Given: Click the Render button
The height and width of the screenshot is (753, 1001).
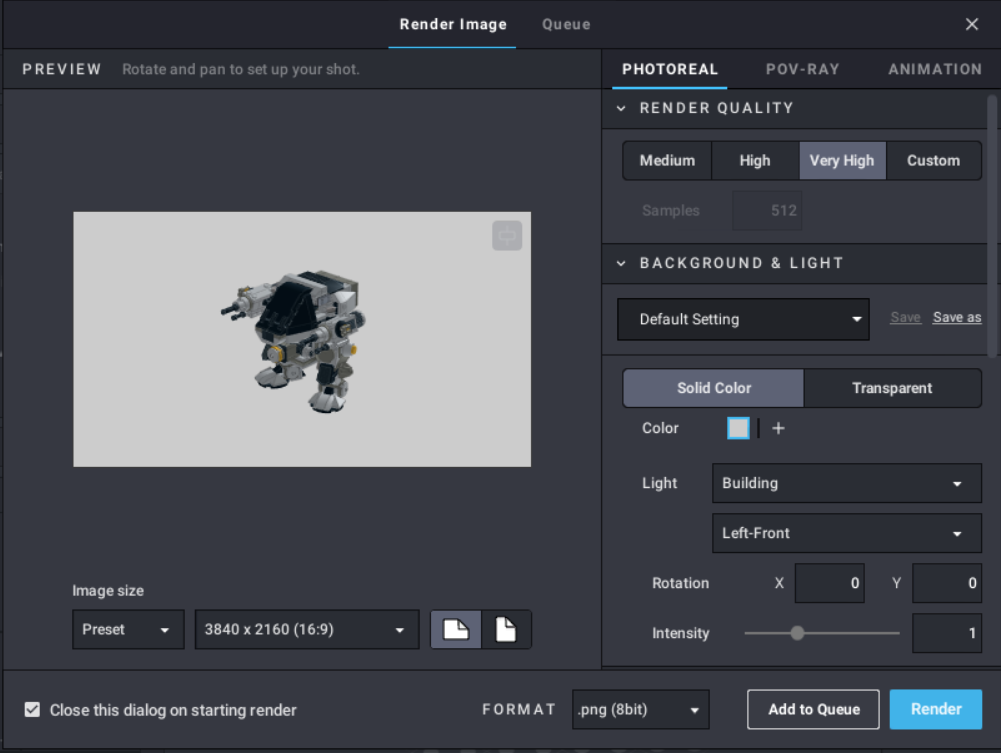Looking at the screenshot, I should pos(936,709).
